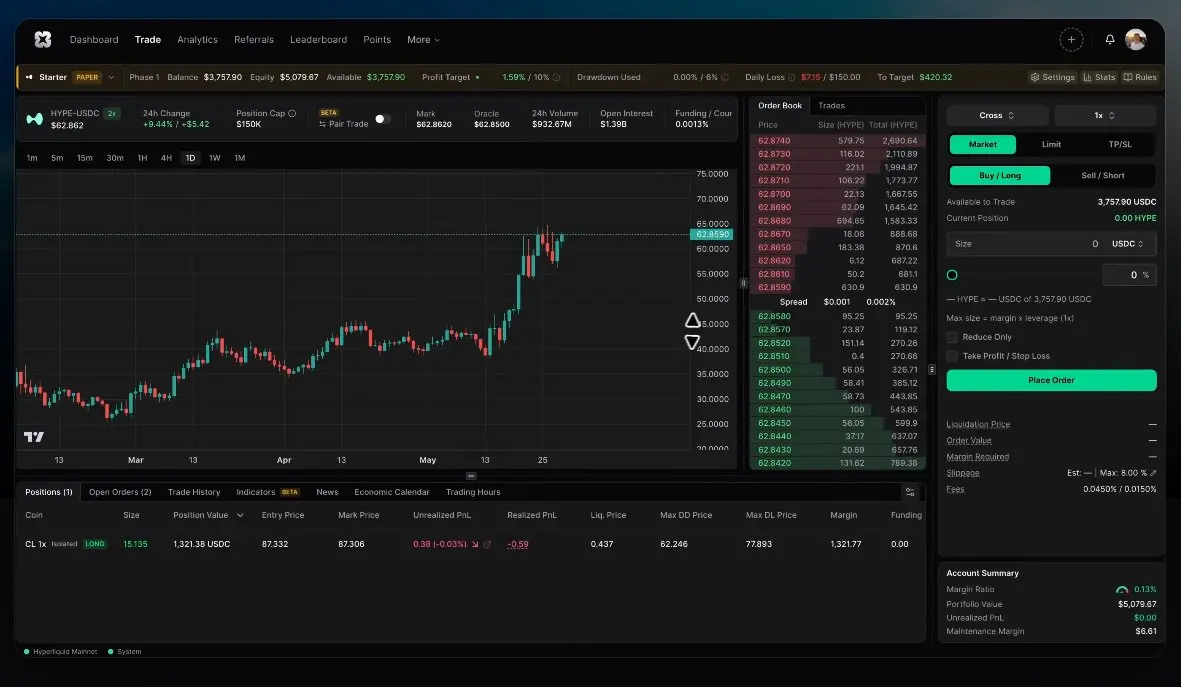Select the Sell / Short button
Image resolution: width=1181 pixels, height=687 pixels.
1103,176
